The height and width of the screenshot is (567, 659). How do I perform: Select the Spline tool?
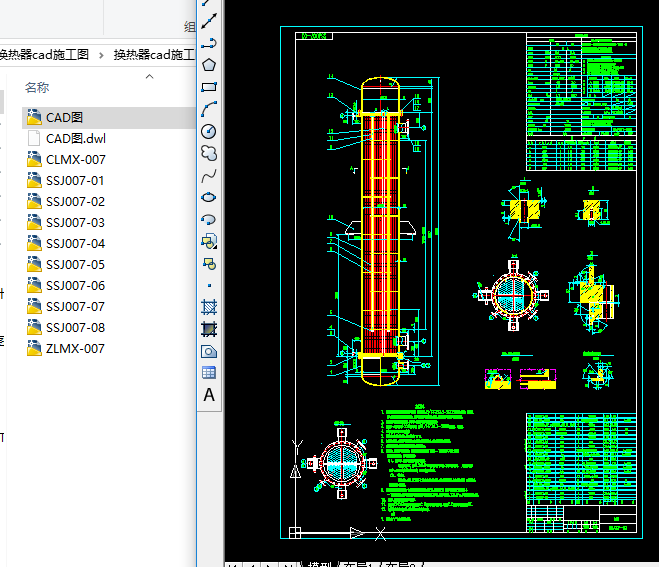(x=209, y=176)
